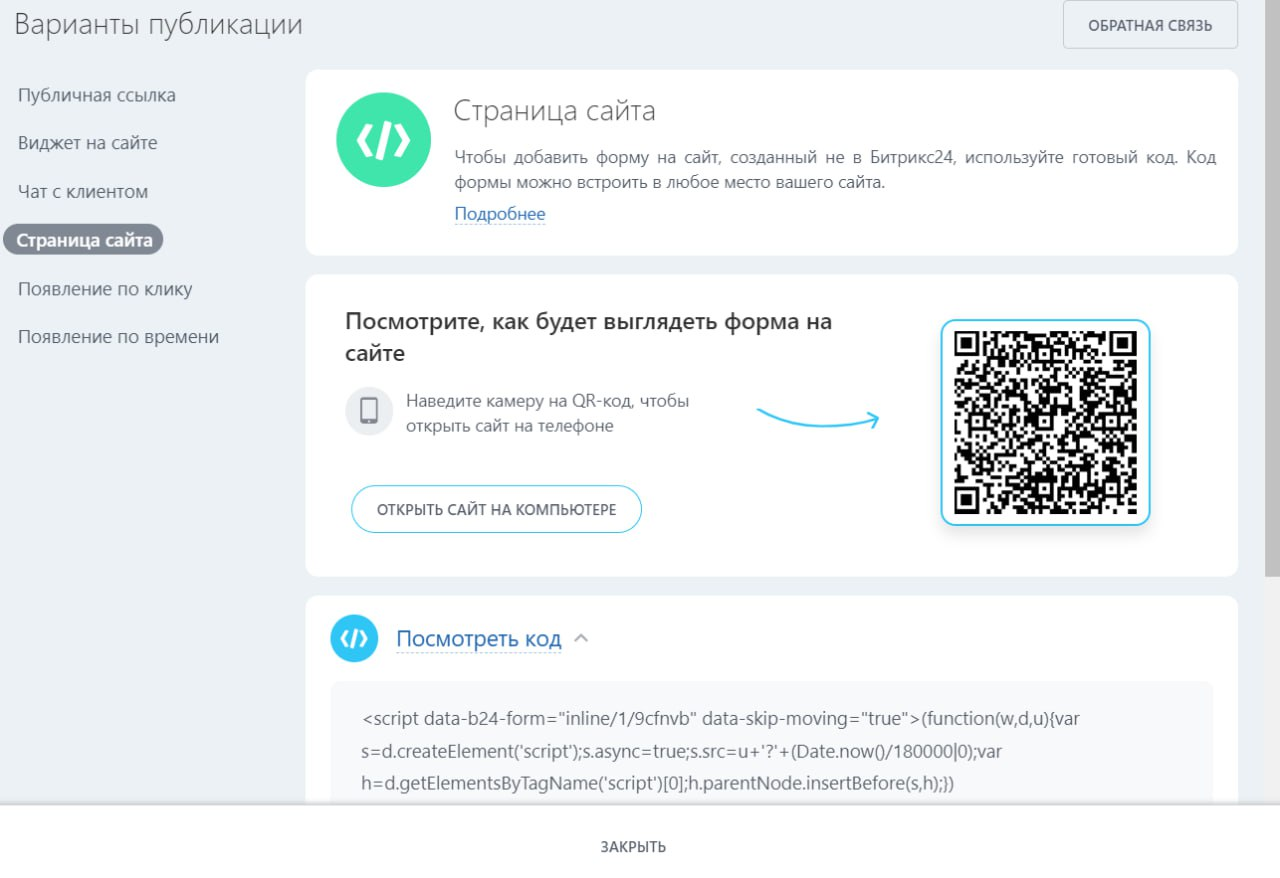This screenshot has height=878, width=1280.
Task: Select Появление по времени menu item
Action: pos(118,337)
